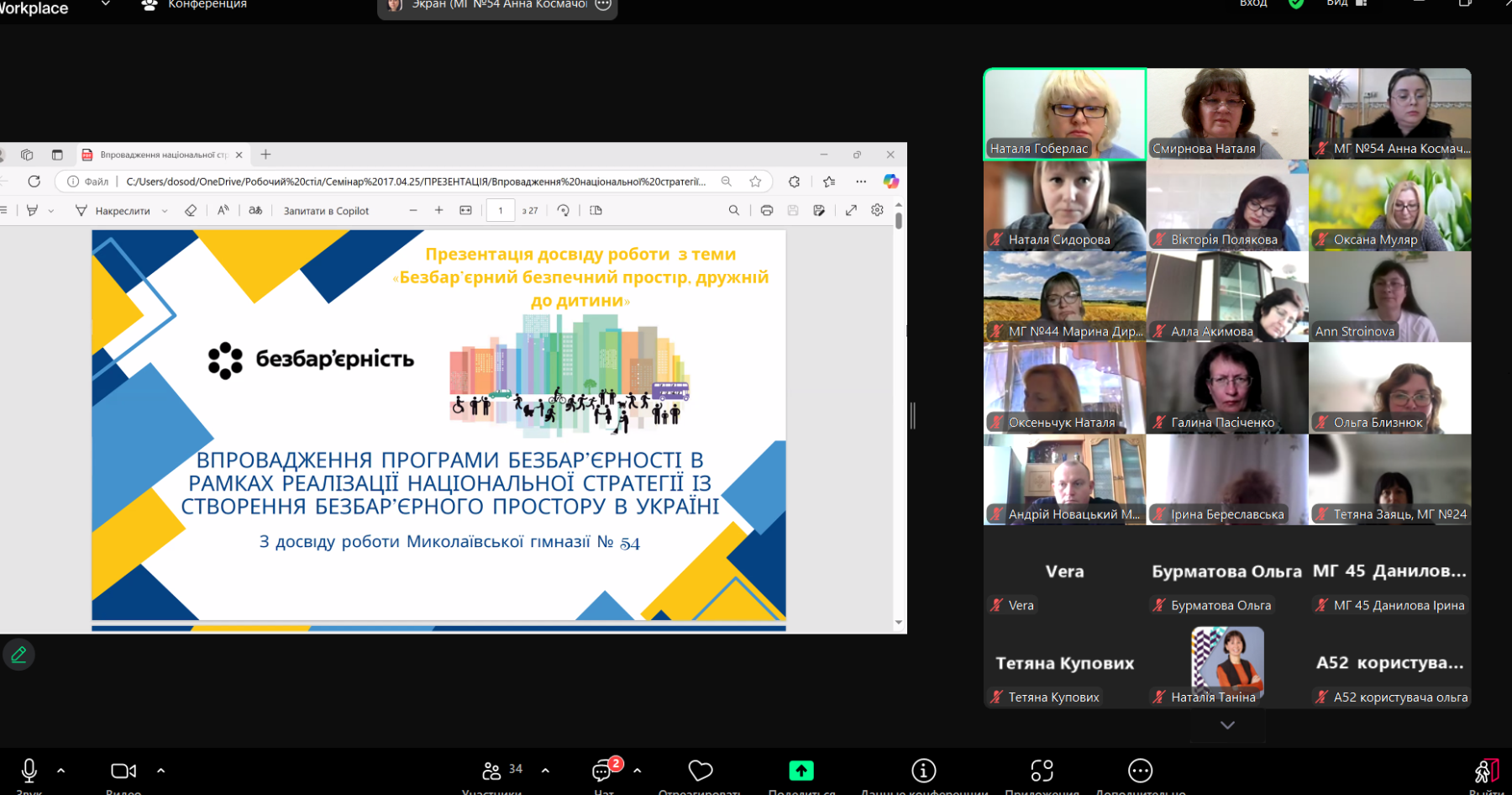Image resolution: width=1512 pixels, height=795 pixels.
Task: Click the Apps icon in meeting toolbar
Action: 1042,771
